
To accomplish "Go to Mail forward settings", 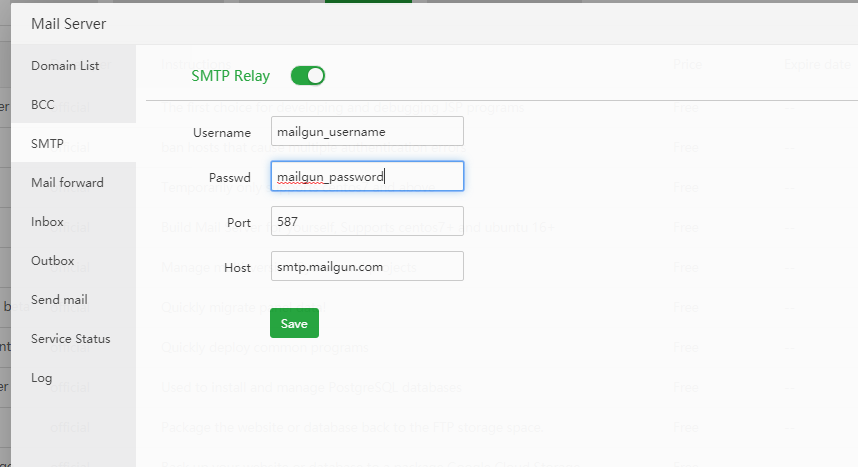I will coord(67,183).
